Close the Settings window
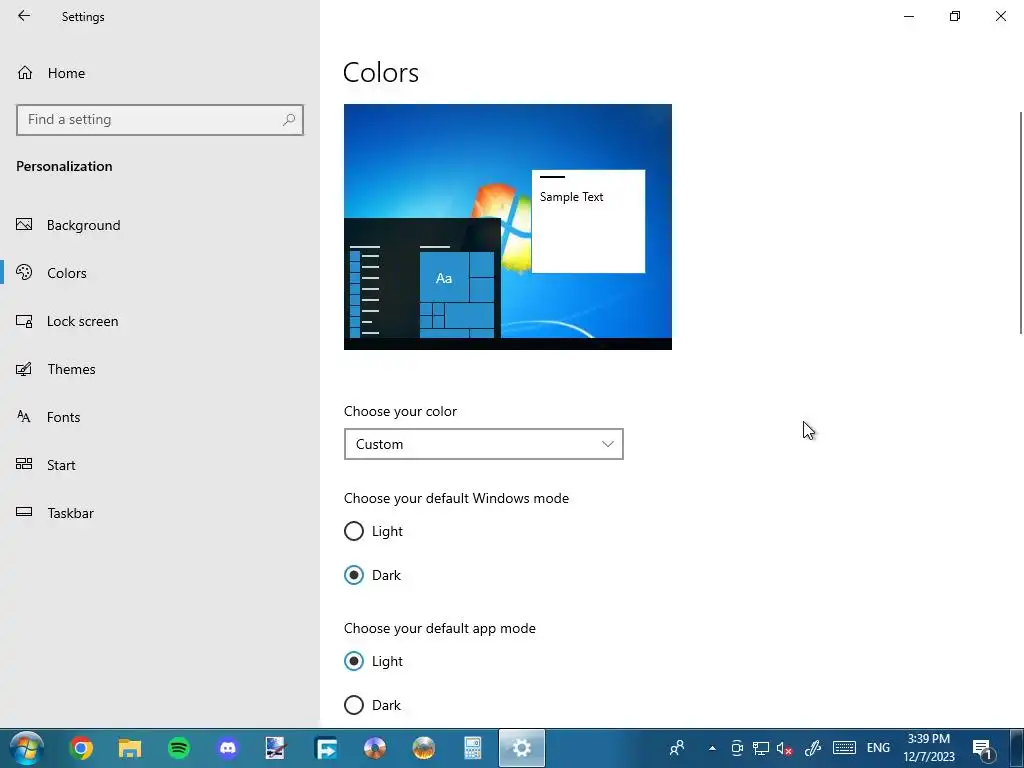The image size is (1024, 768). [1000, 16]
